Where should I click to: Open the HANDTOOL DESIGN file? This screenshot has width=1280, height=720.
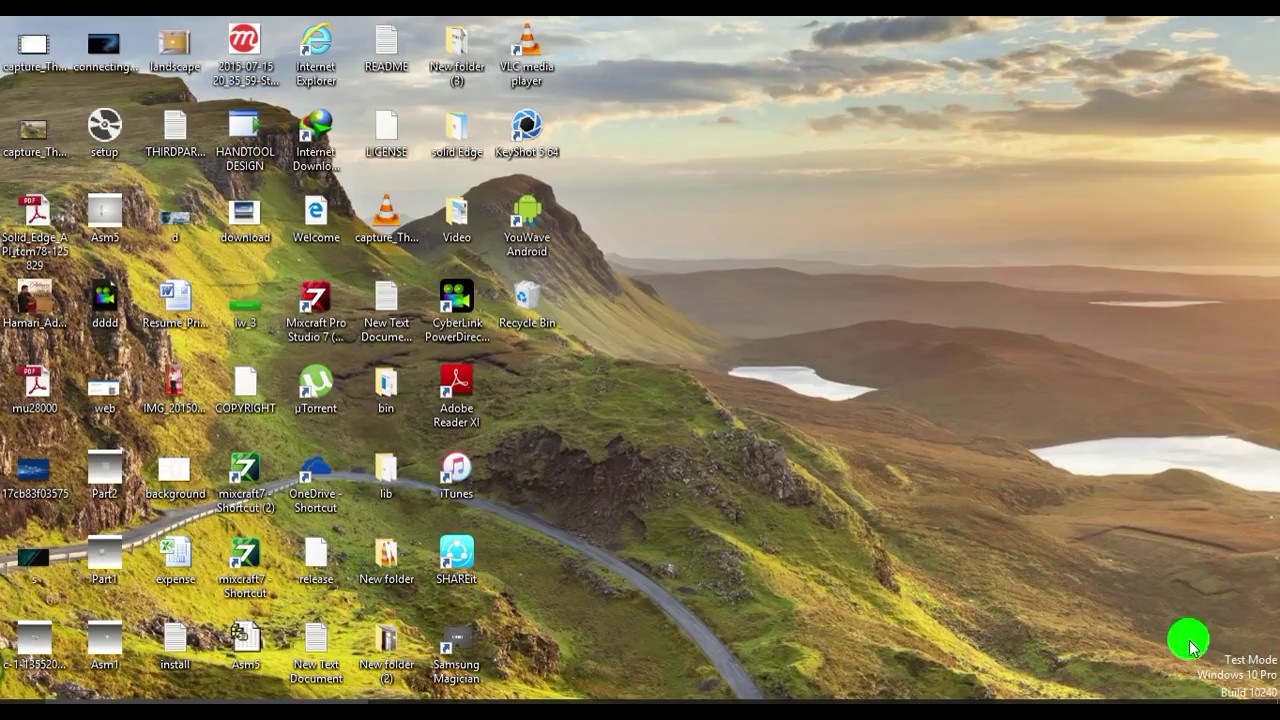(245, 141)
